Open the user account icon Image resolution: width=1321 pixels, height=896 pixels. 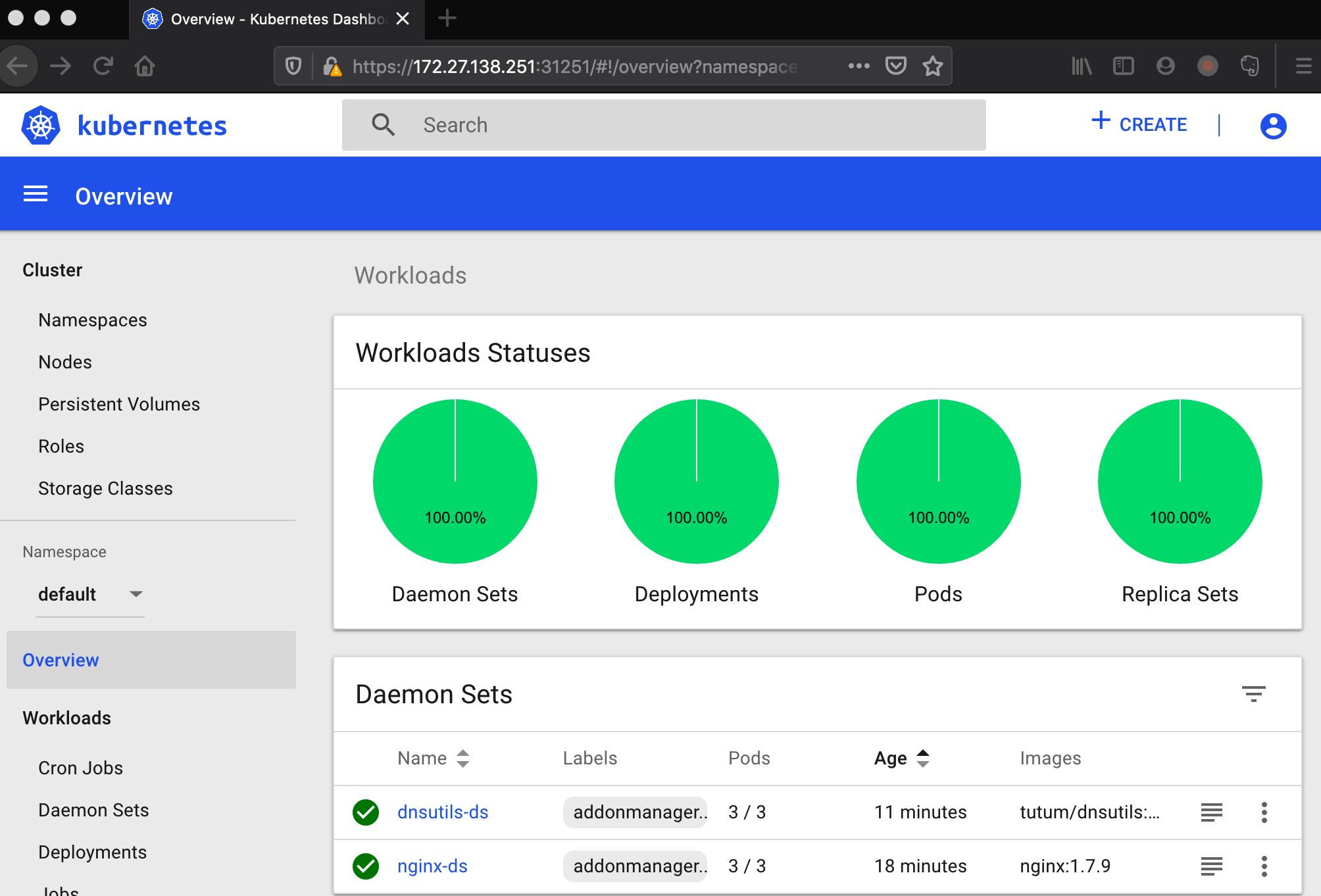pyautogui.click(x=1273, y=125)
